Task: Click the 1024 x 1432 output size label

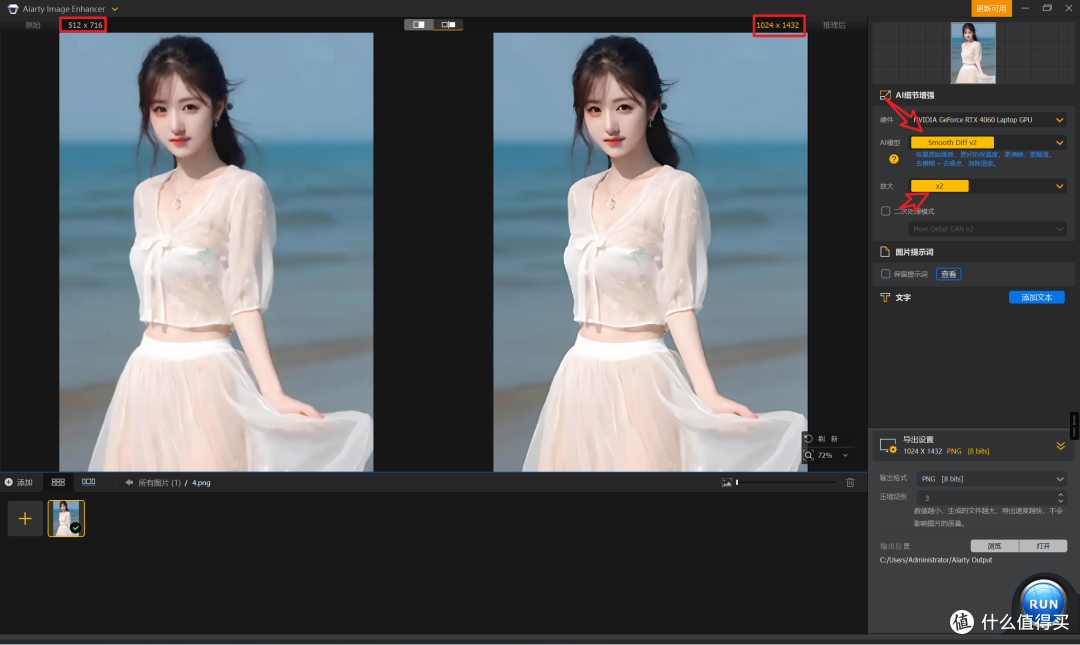Action: point(778,25)
